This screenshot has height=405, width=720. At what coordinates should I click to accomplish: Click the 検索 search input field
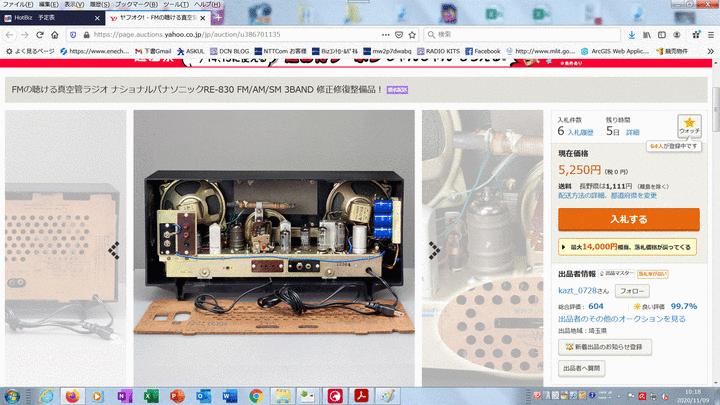(x=500, y=34)
